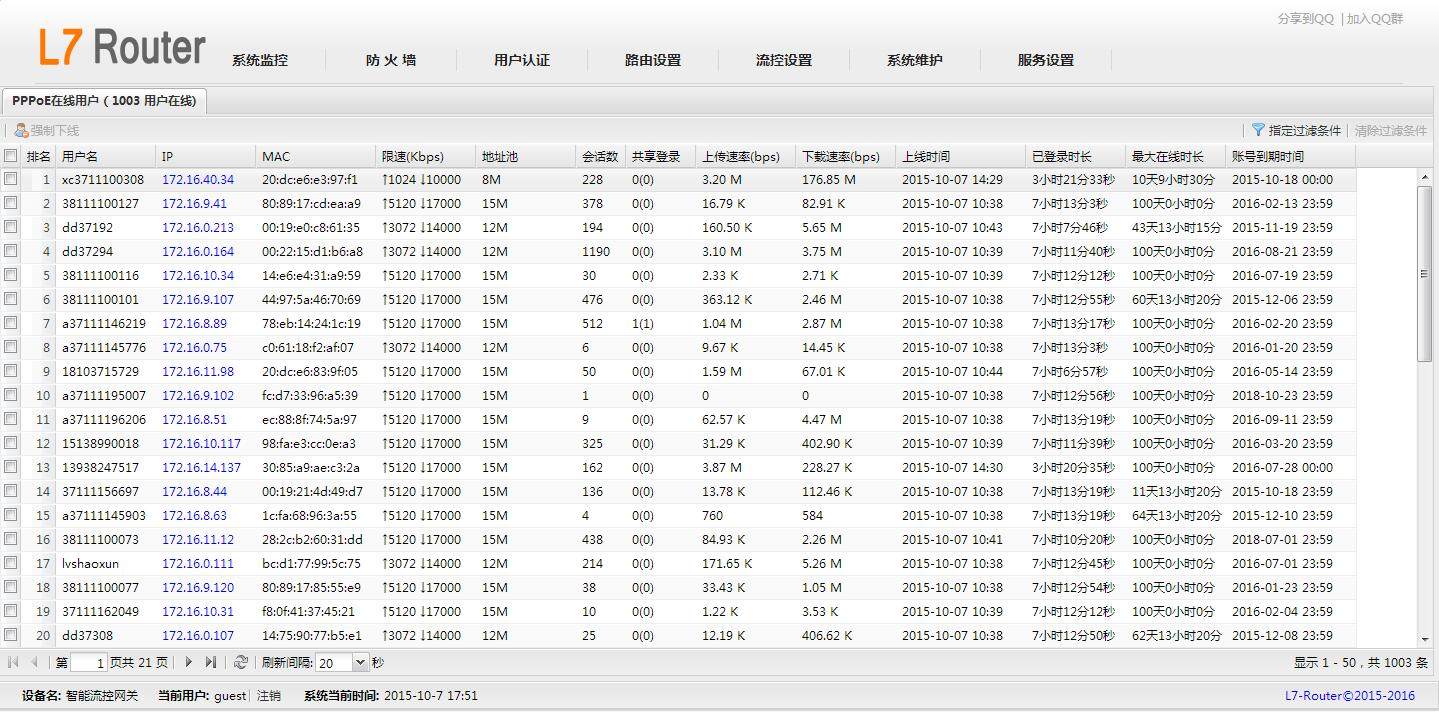This screenshot has height=712, width=1439.
Task: Toggle the select-all checkbox in table header
Action: tap(11, 156)
